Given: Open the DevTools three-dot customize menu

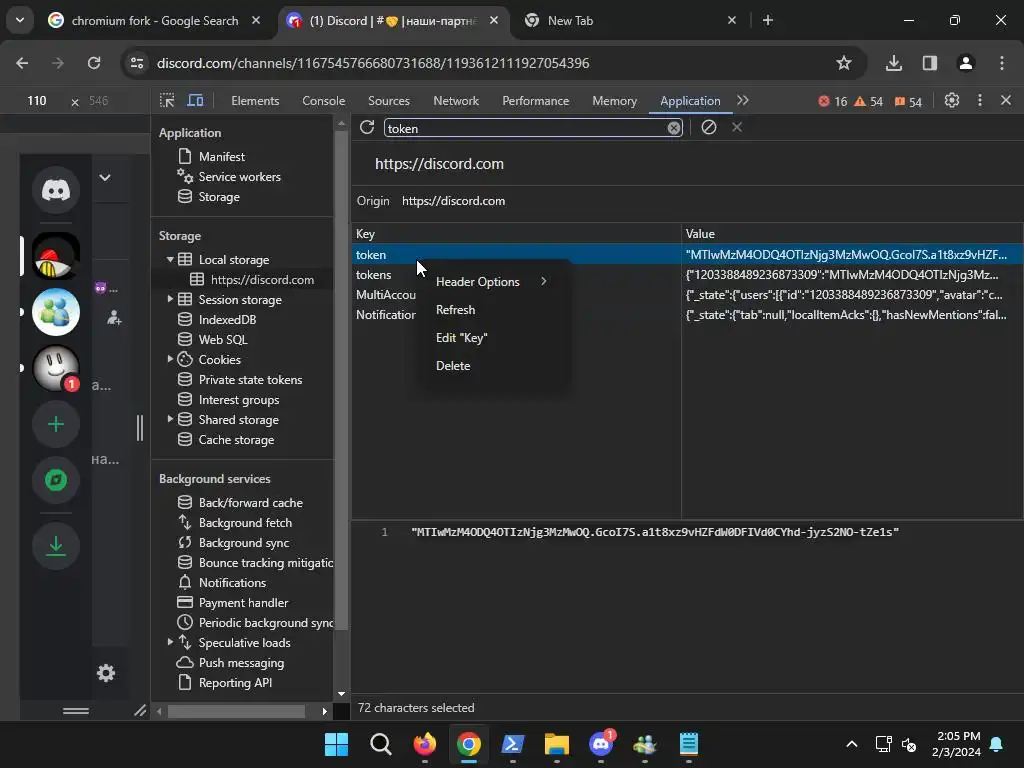Looking at the screenshot, I should pyautogui.click(x=980, y=101).
